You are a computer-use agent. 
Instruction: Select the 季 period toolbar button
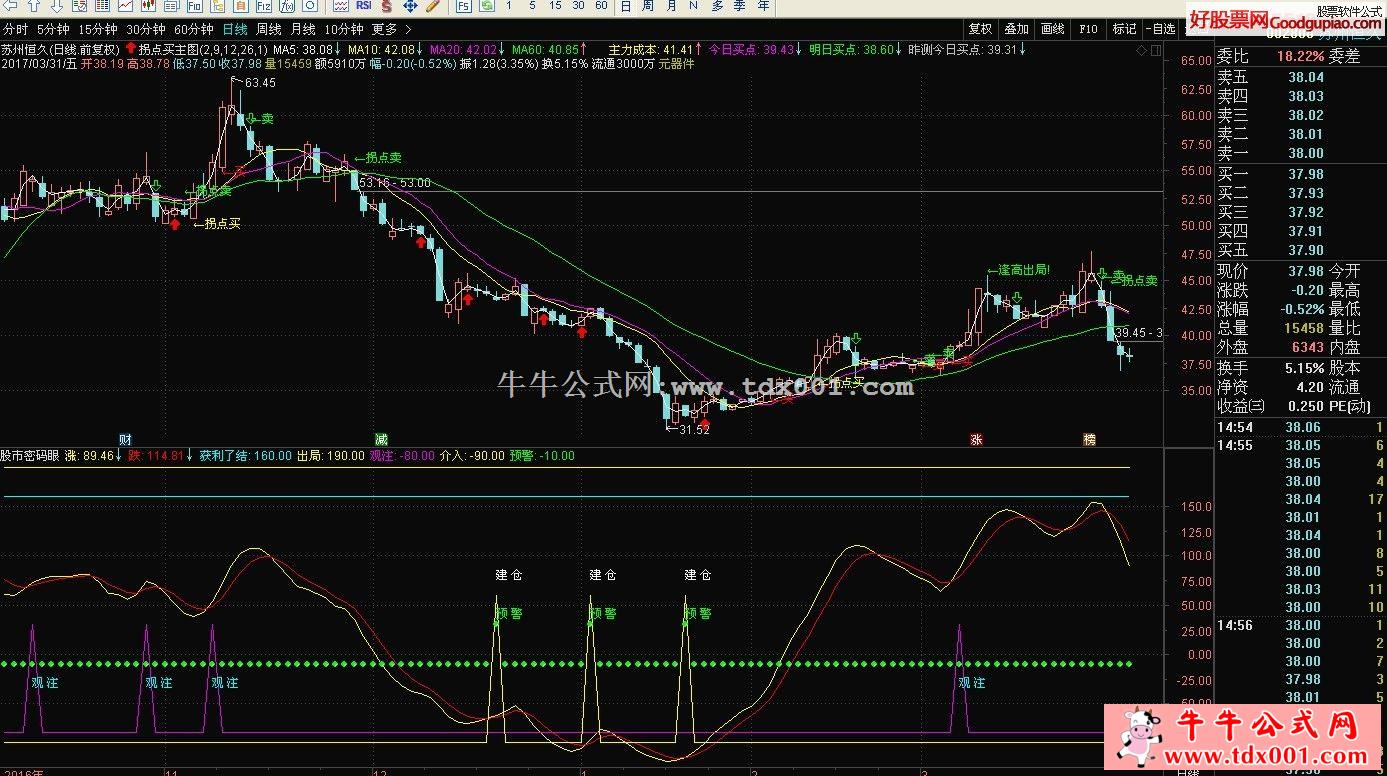739,6
